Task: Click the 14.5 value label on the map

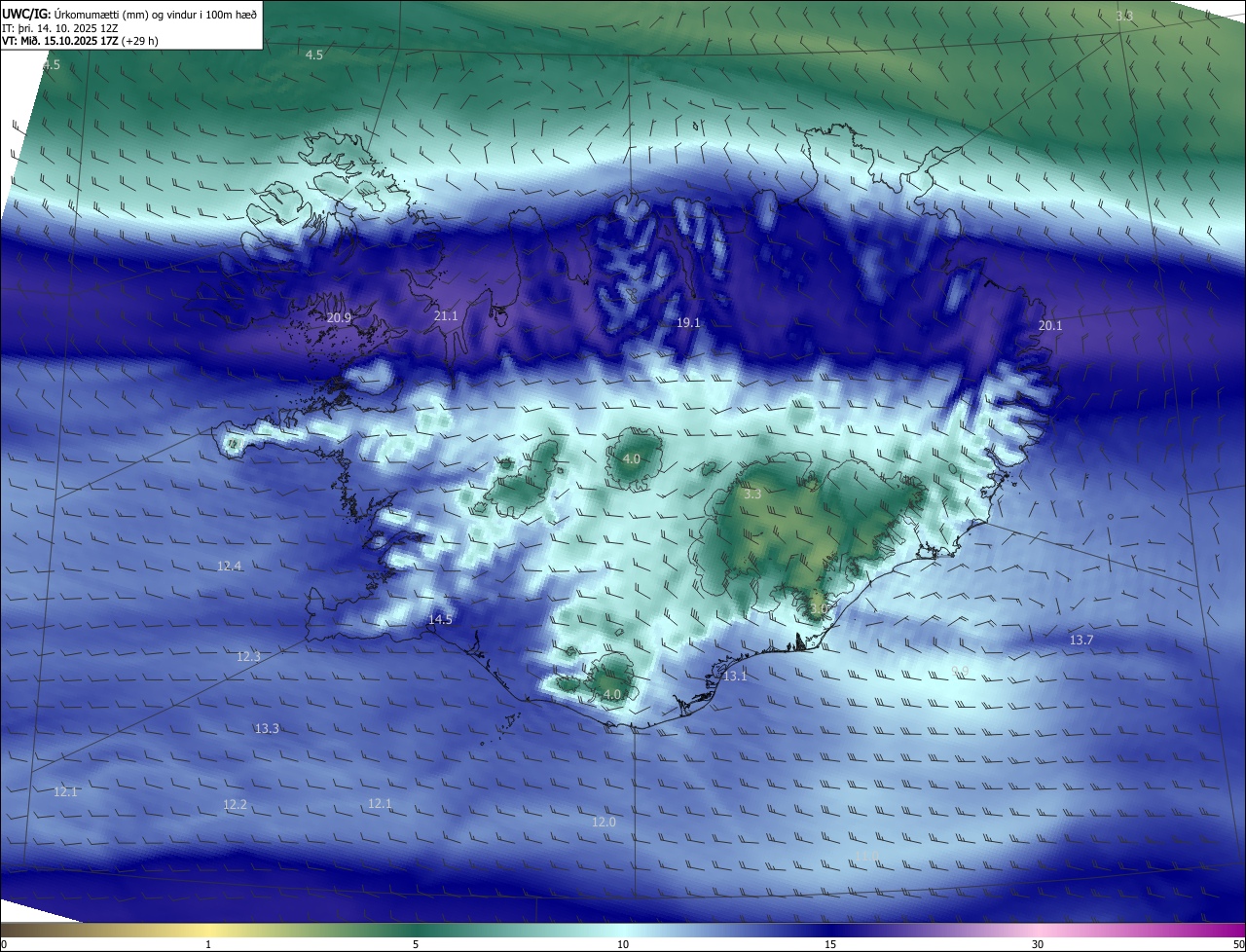Action: coord(440,619)
